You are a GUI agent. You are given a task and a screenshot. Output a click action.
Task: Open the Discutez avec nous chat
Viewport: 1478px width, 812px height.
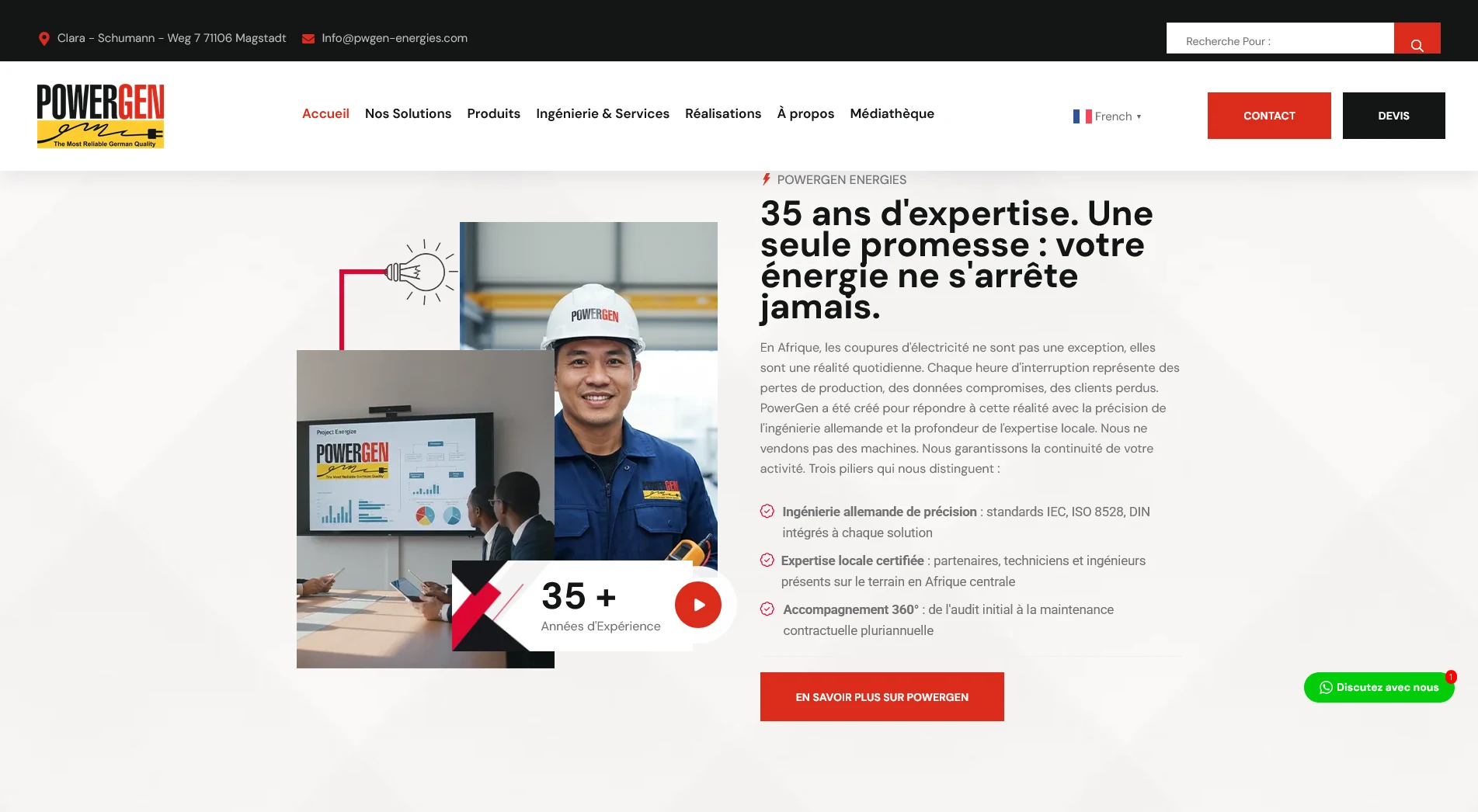click(x=1379, y=688)
